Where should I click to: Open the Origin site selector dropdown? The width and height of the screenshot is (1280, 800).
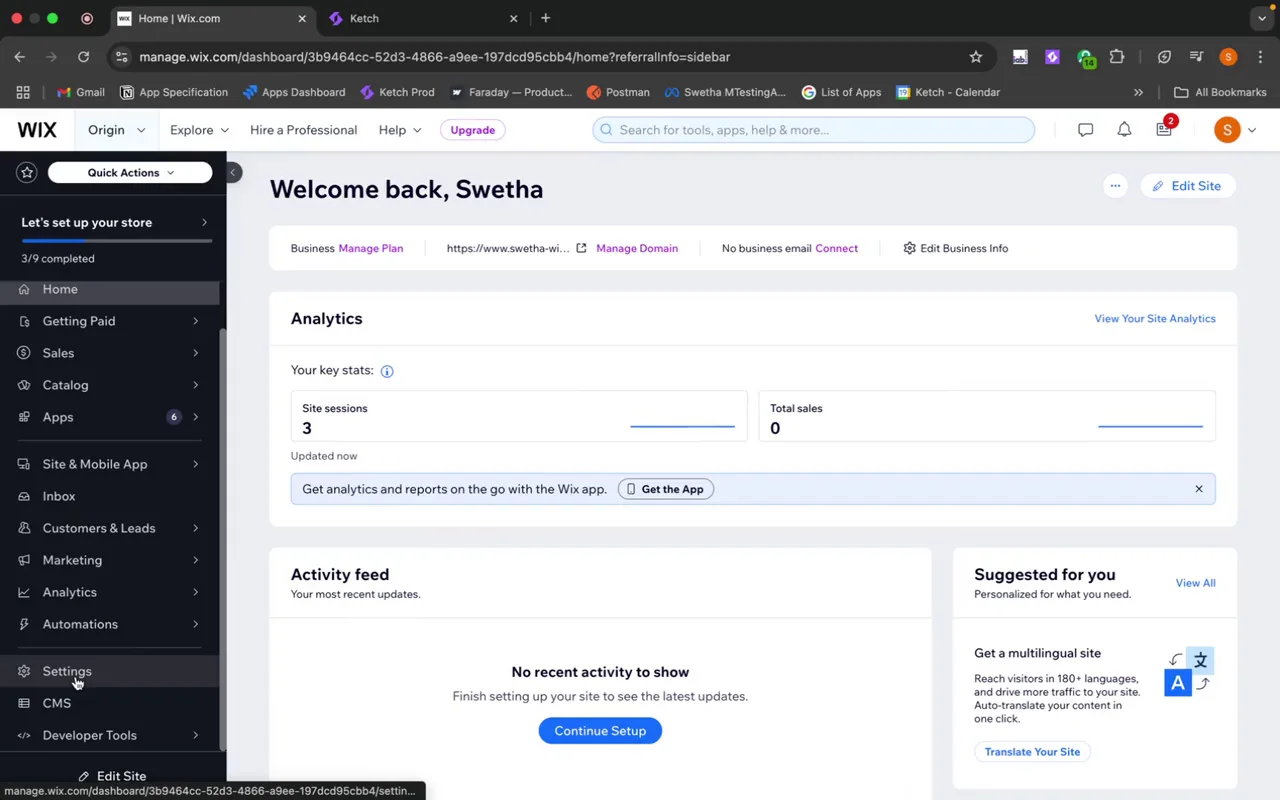(117, 130)
